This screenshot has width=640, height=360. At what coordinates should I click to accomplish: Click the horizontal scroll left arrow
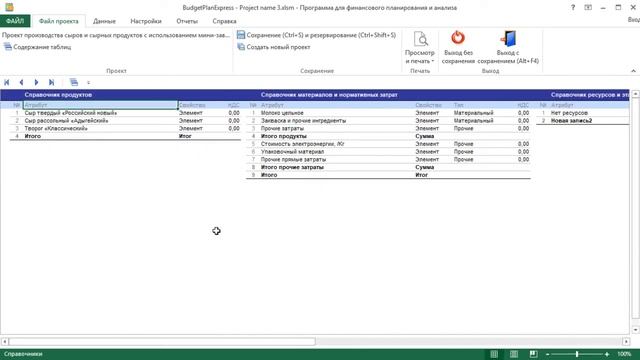(x=4, y=341)
